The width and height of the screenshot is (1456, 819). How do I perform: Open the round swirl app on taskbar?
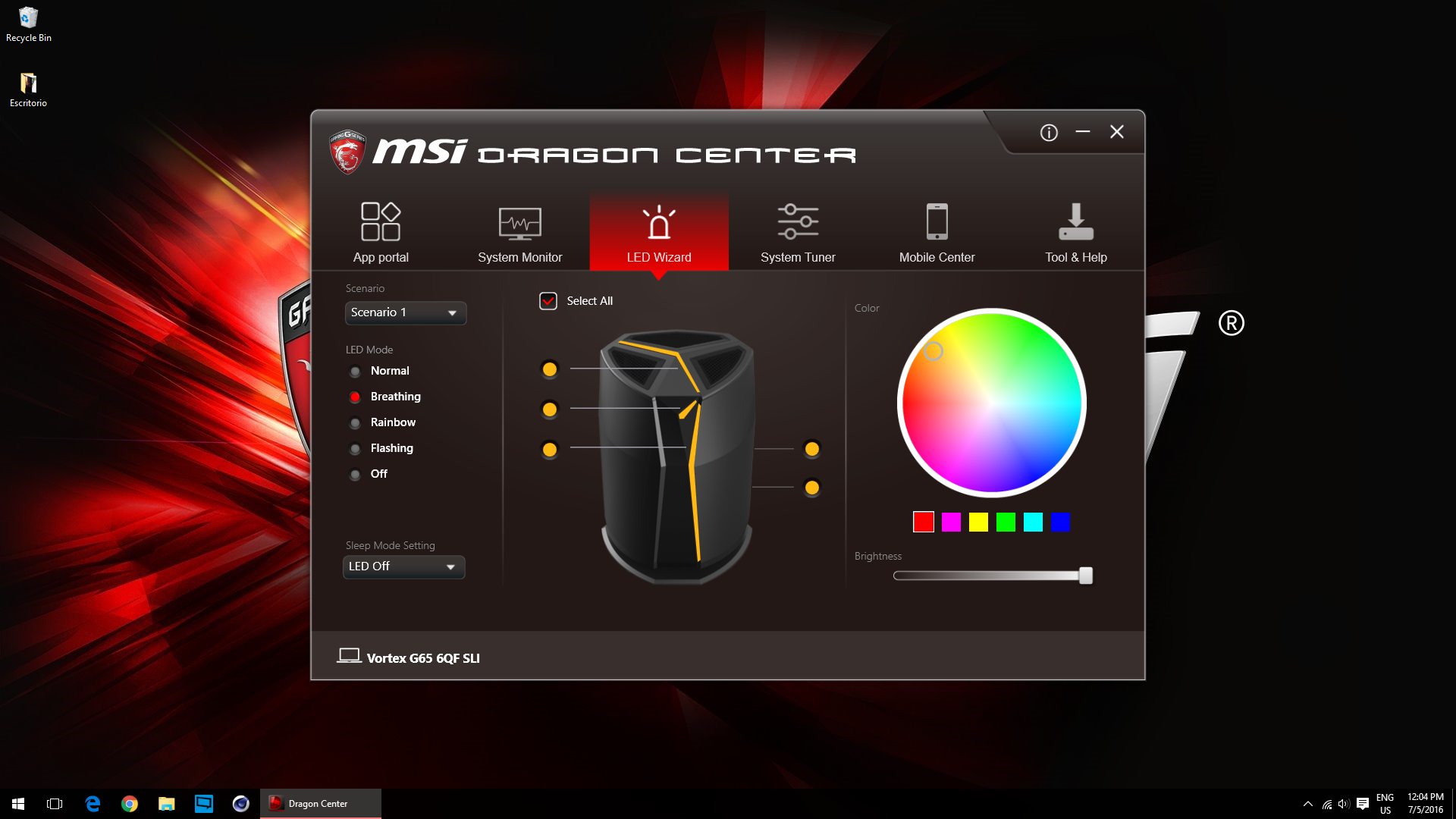[241, 804]
